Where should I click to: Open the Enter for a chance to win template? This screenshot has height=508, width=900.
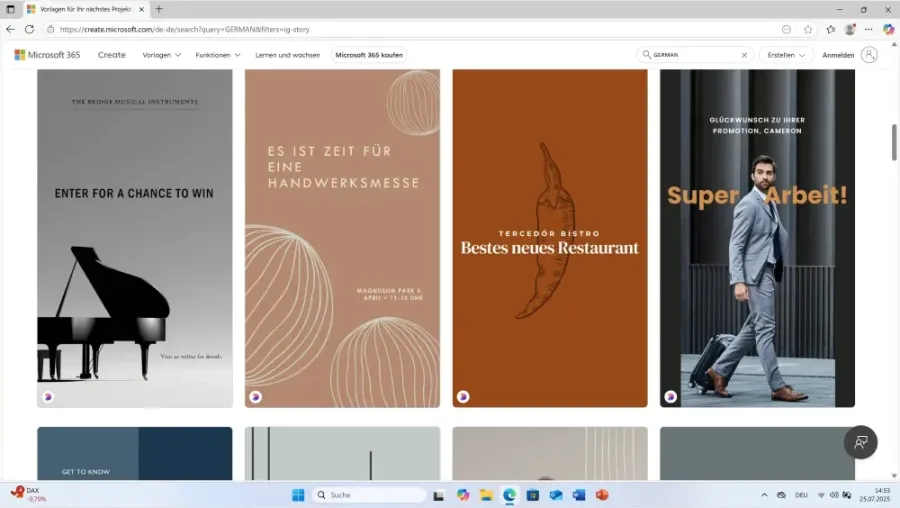(135, 238)
